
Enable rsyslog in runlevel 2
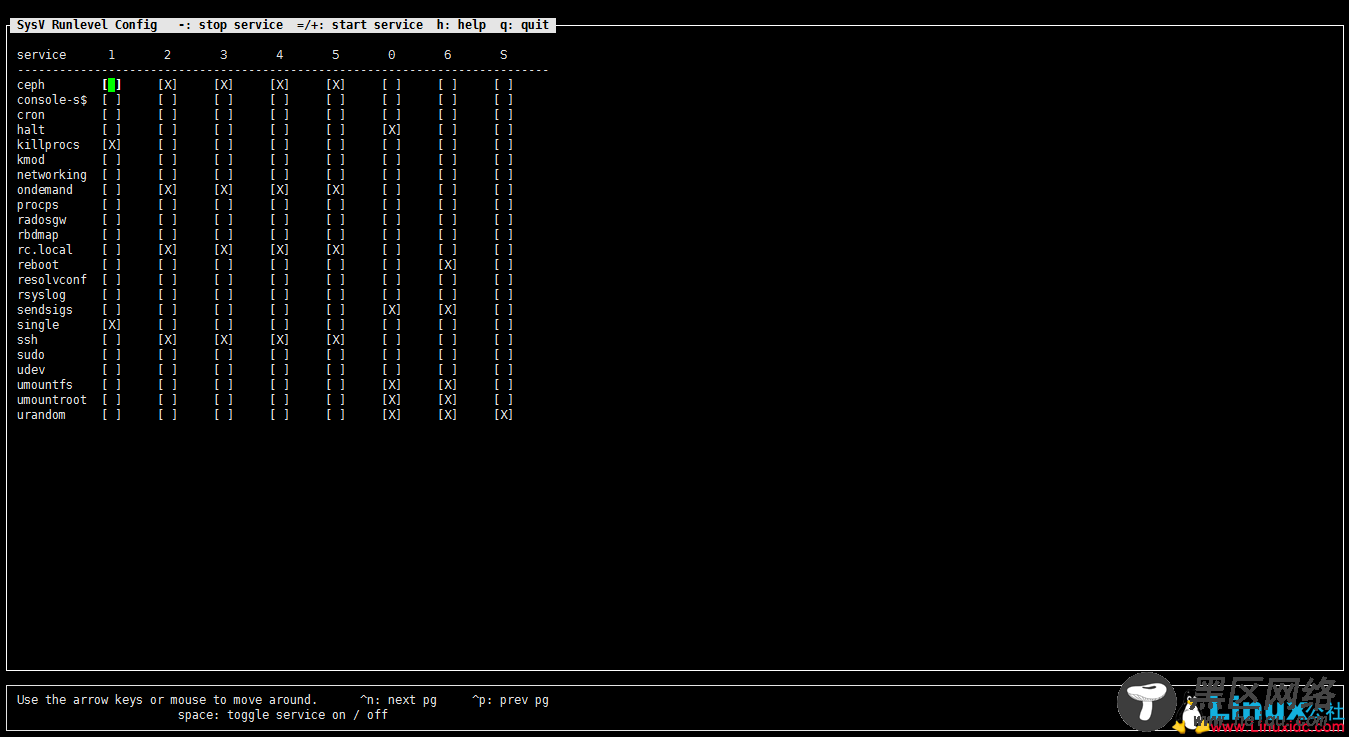point(168,295)
